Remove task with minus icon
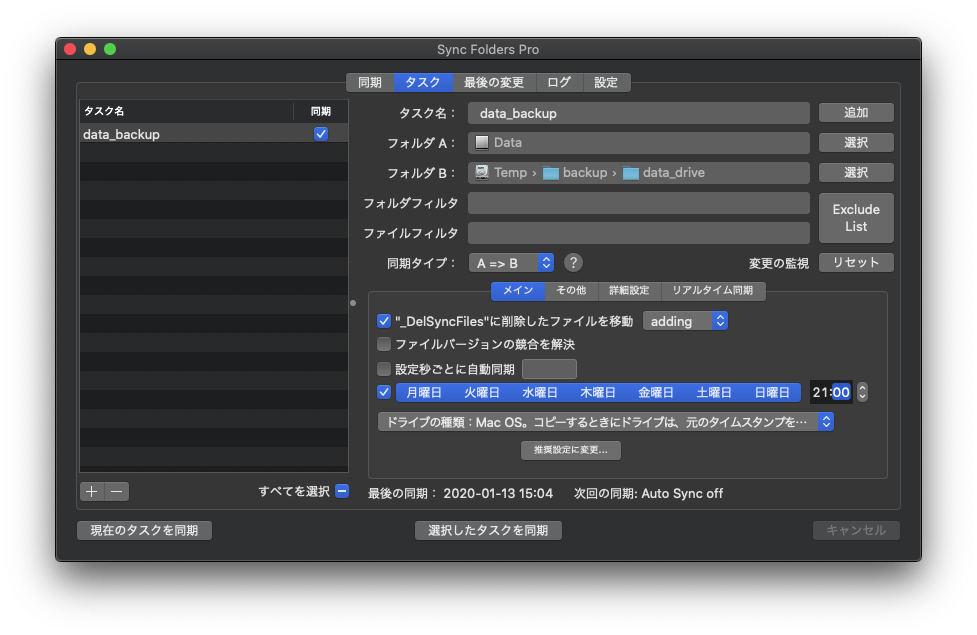977x635 pixels. point(117,492)
